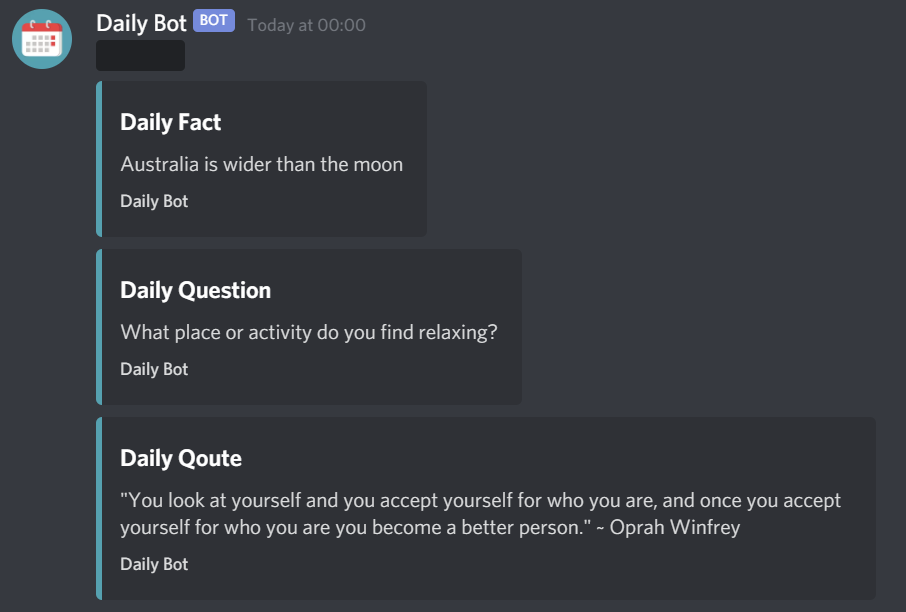Click the 'Australia is wider than the moon' text

(261, 164)
